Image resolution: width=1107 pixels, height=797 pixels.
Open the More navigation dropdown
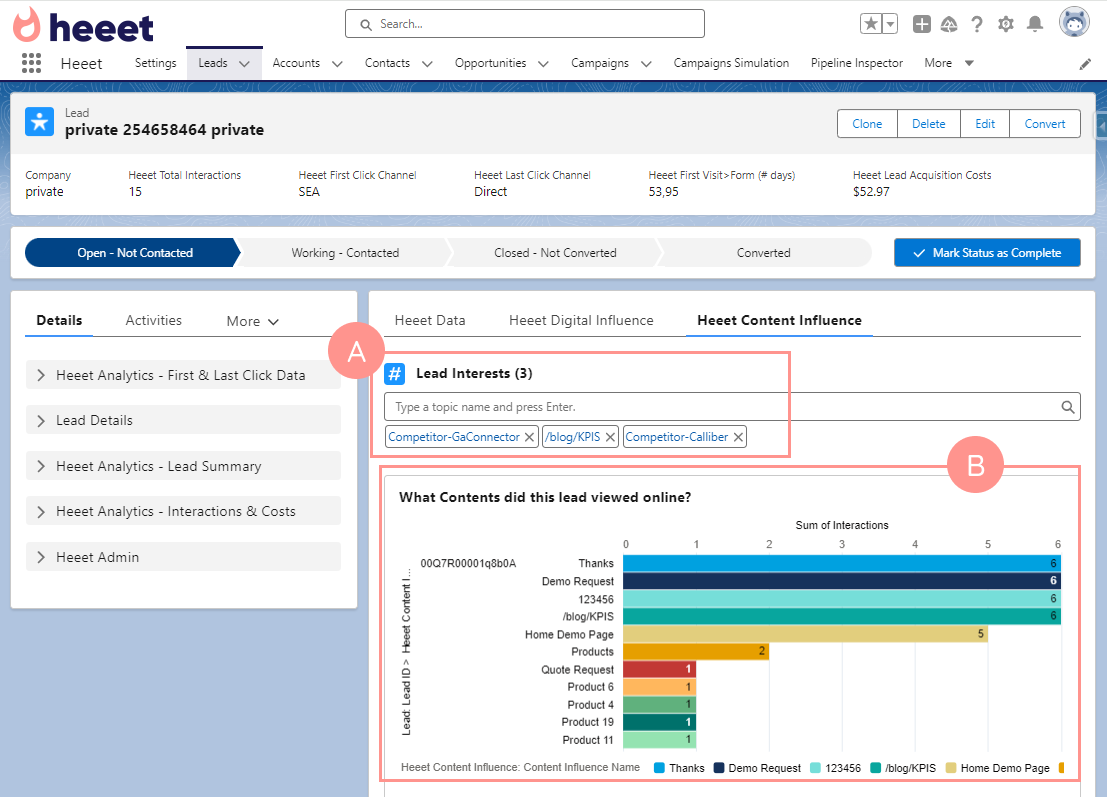(949, 63)
